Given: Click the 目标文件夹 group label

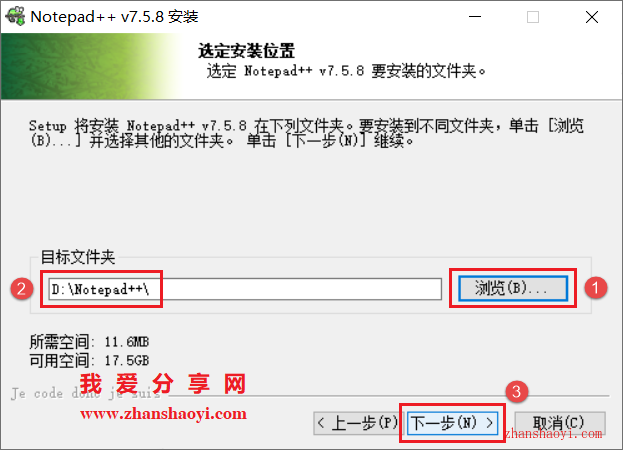Looking at the screenshot, I should [x=78, y=257].
